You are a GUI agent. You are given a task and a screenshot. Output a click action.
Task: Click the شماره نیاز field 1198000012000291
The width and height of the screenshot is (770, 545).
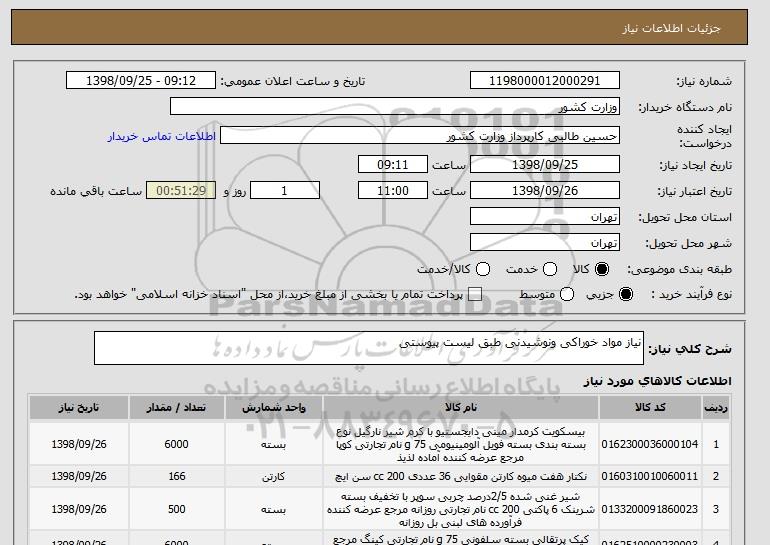click(545, 81)
